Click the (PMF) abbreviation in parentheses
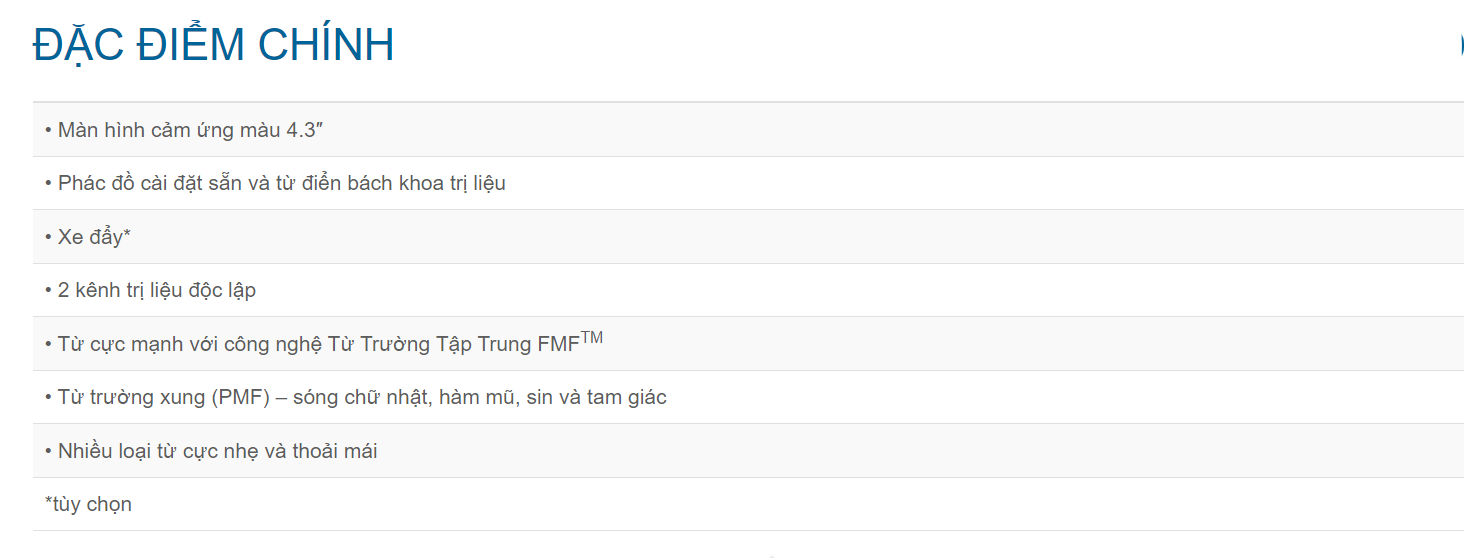Screen dimensions: 1464x558 click(x=241, y=398)
